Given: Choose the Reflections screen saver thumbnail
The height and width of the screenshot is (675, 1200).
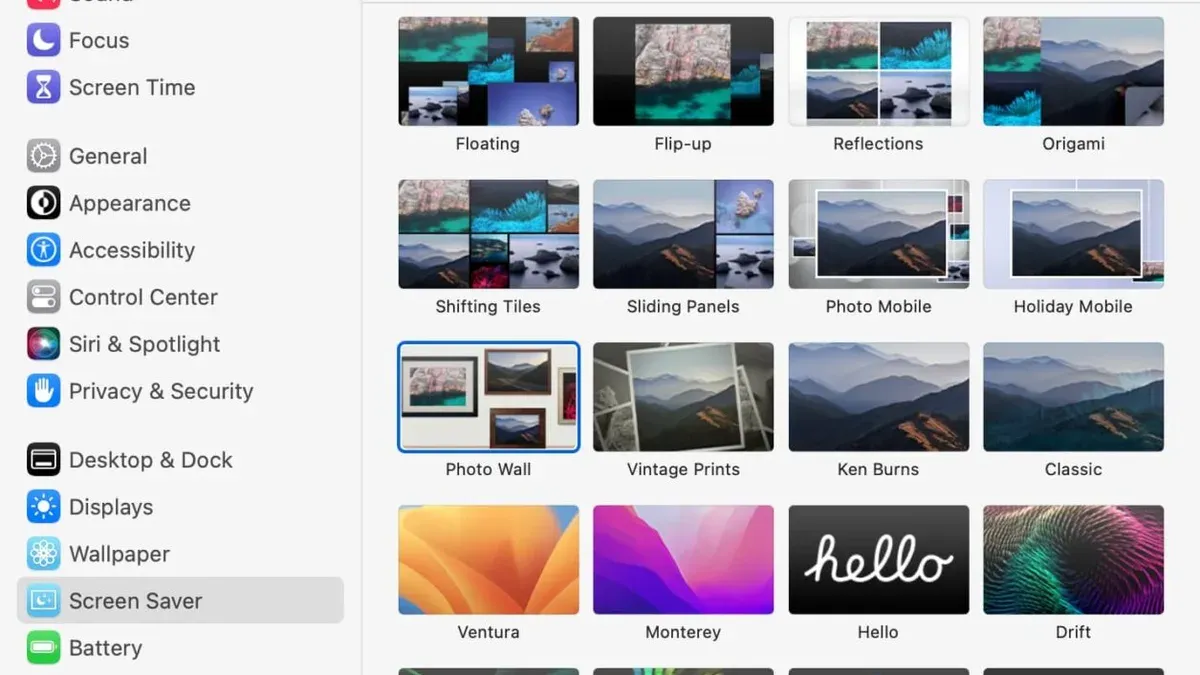Looking at the screenshot, I should [878, 71].
